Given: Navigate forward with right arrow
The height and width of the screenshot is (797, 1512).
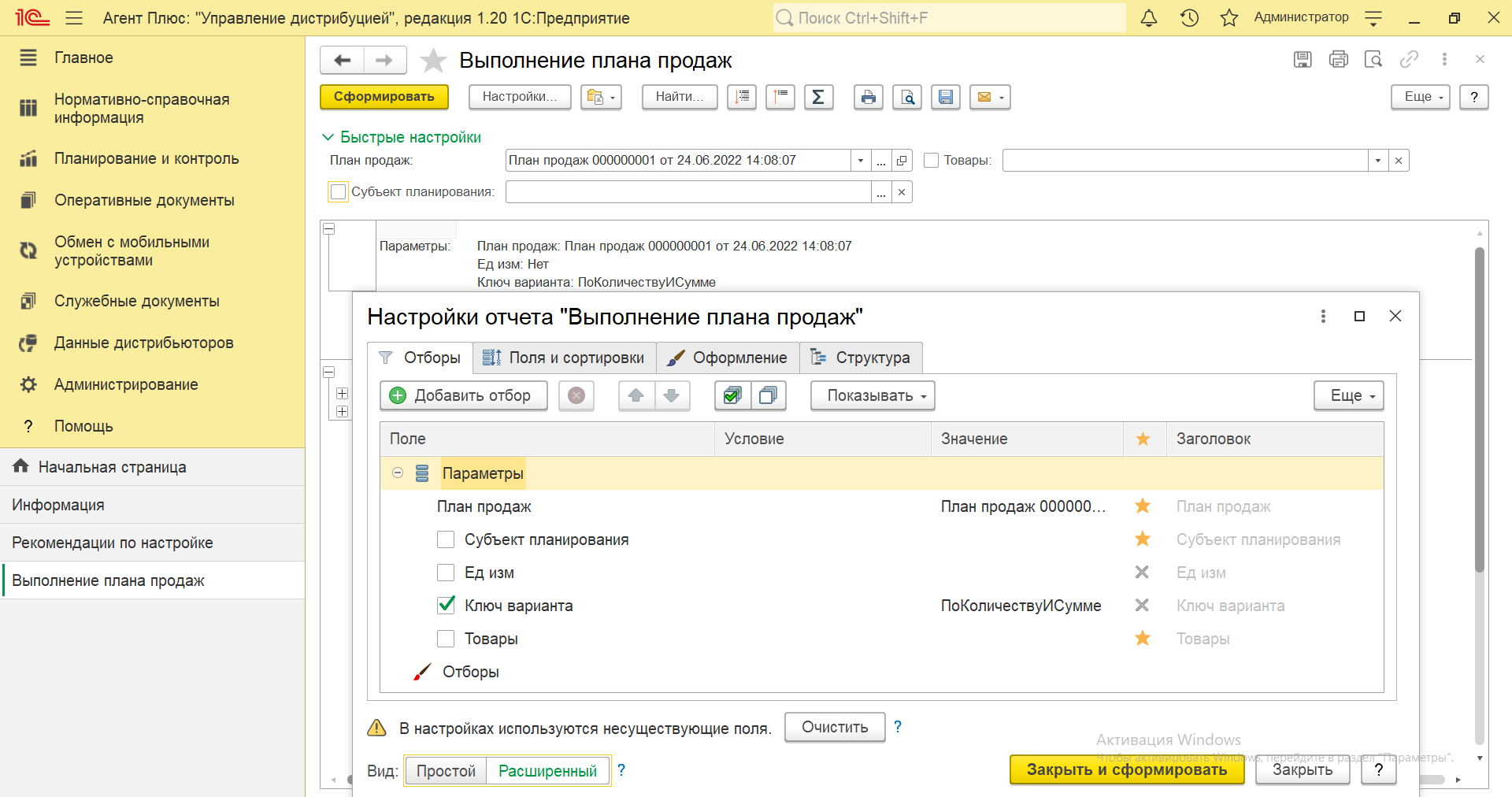Looking at the screenshot, I should pyautogui.click(x=384, y=60).
